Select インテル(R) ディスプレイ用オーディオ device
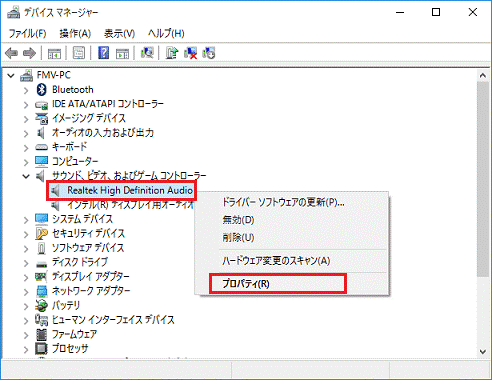Viewport: 492px width, 380px height. 130,205
